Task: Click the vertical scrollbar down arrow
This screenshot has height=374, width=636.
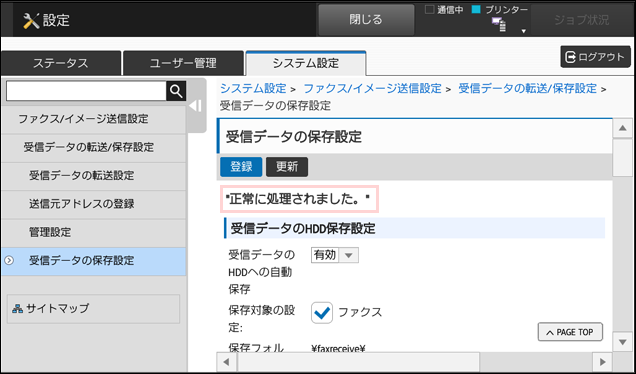Action: point(623,342)
